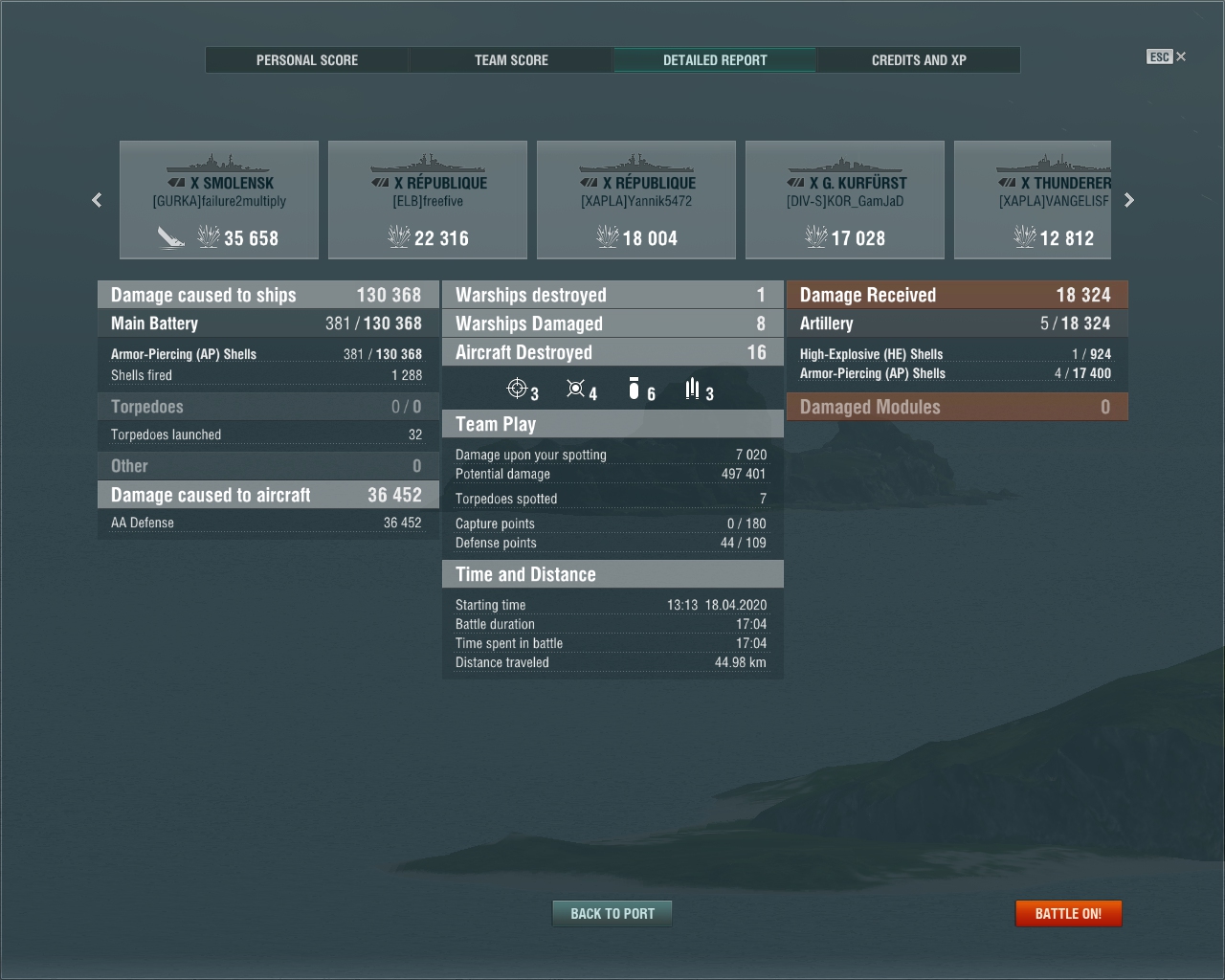Click the Torpedoes header row
This screenshot has width=1225, height=980.
(x=268, y=407)
